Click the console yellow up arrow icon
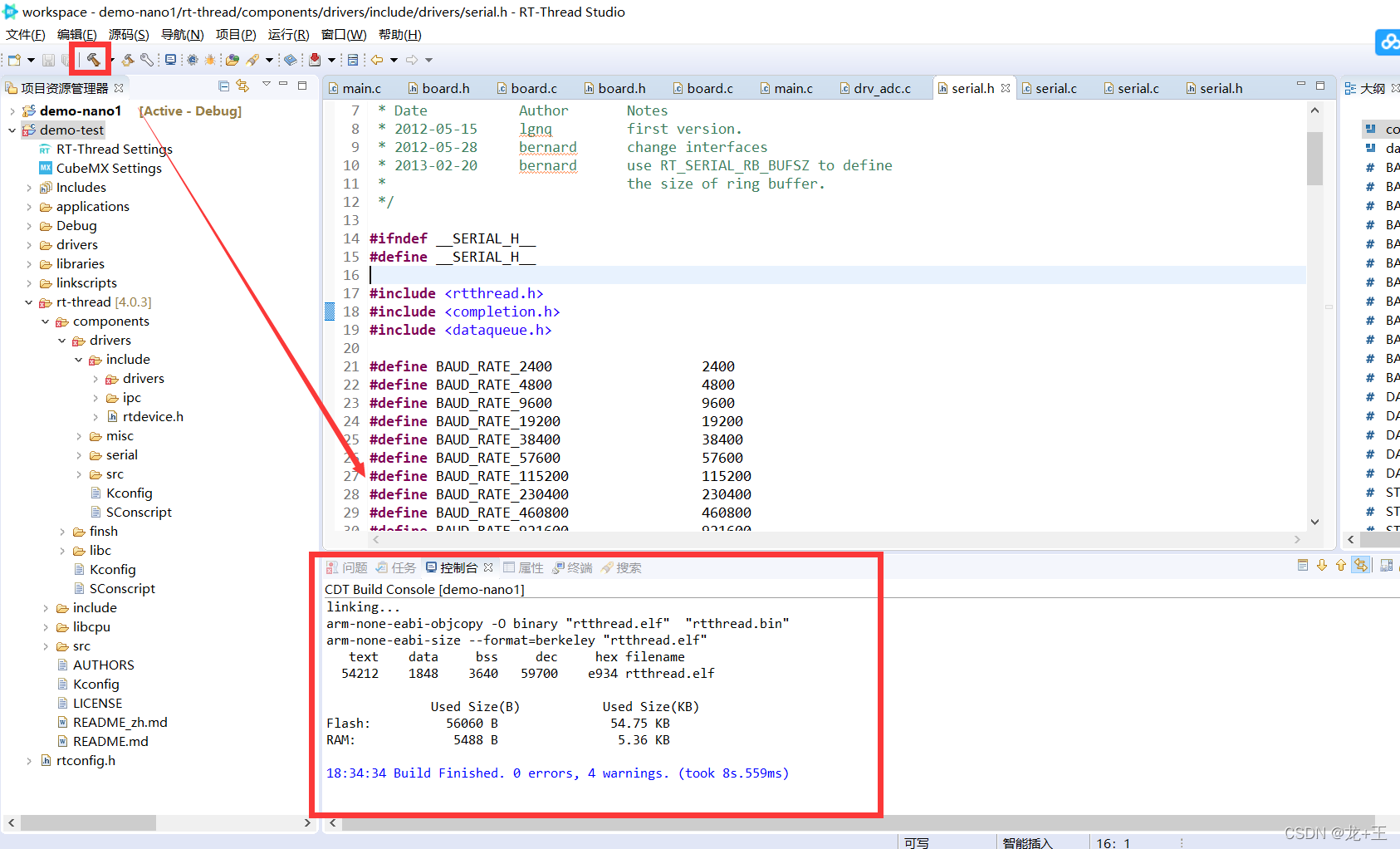The image size is (1400, 849). coord(1341,566)
